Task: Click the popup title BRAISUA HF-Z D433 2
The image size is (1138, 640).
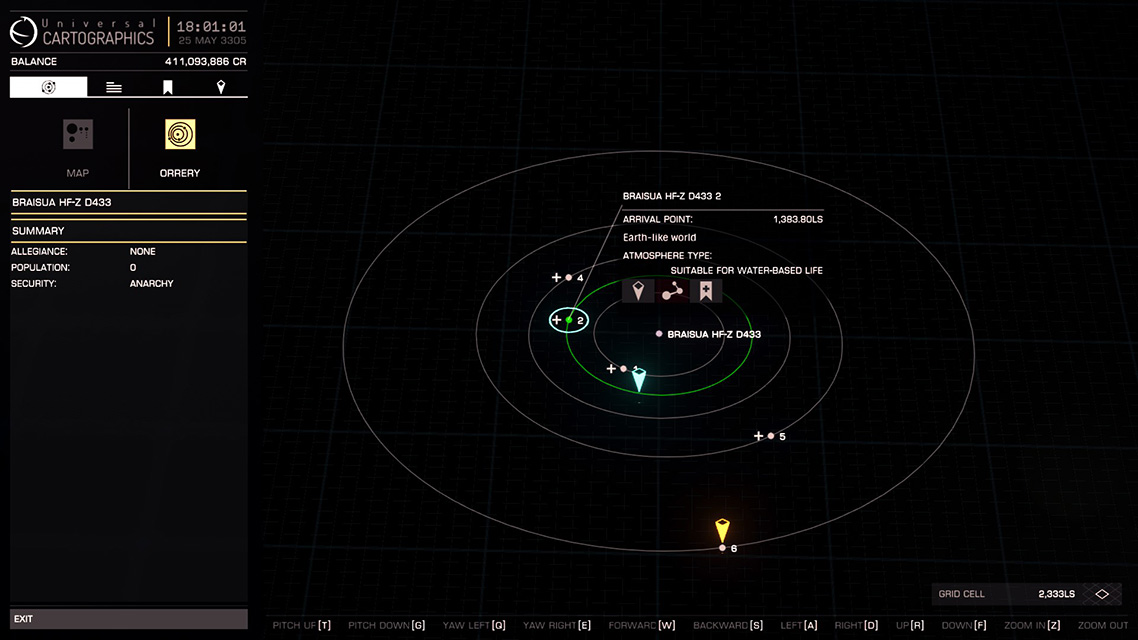Action: (x=672, y=196)
